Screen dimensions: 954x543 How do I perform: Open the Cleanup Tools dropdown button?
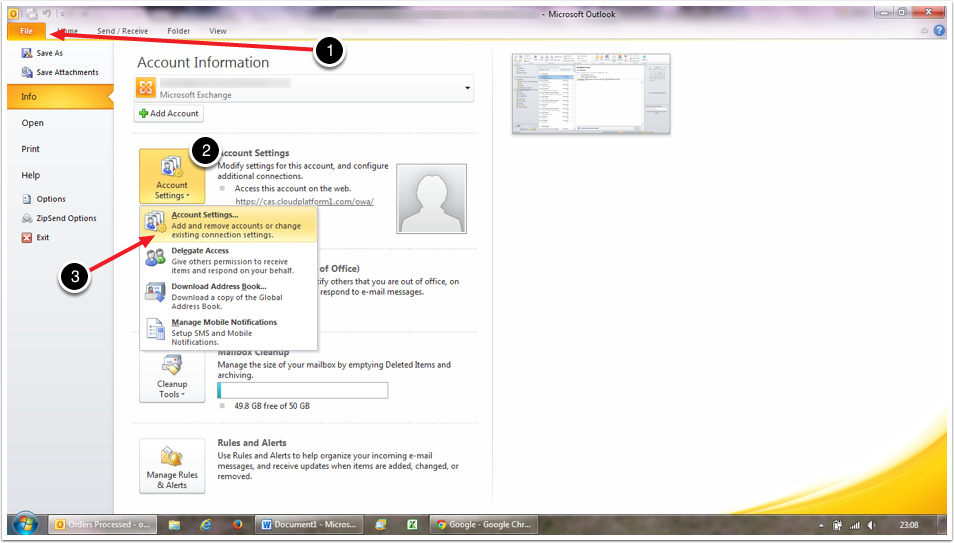(172, 377)
